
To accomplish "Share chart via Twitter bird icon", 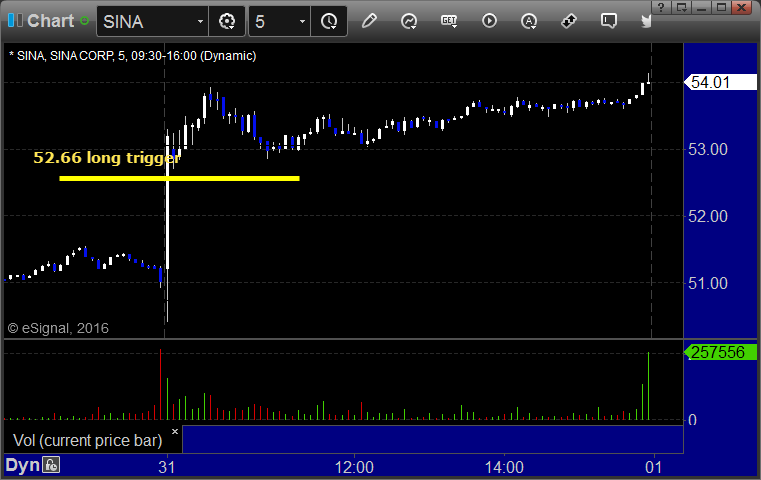I will (x=646, y=21).
